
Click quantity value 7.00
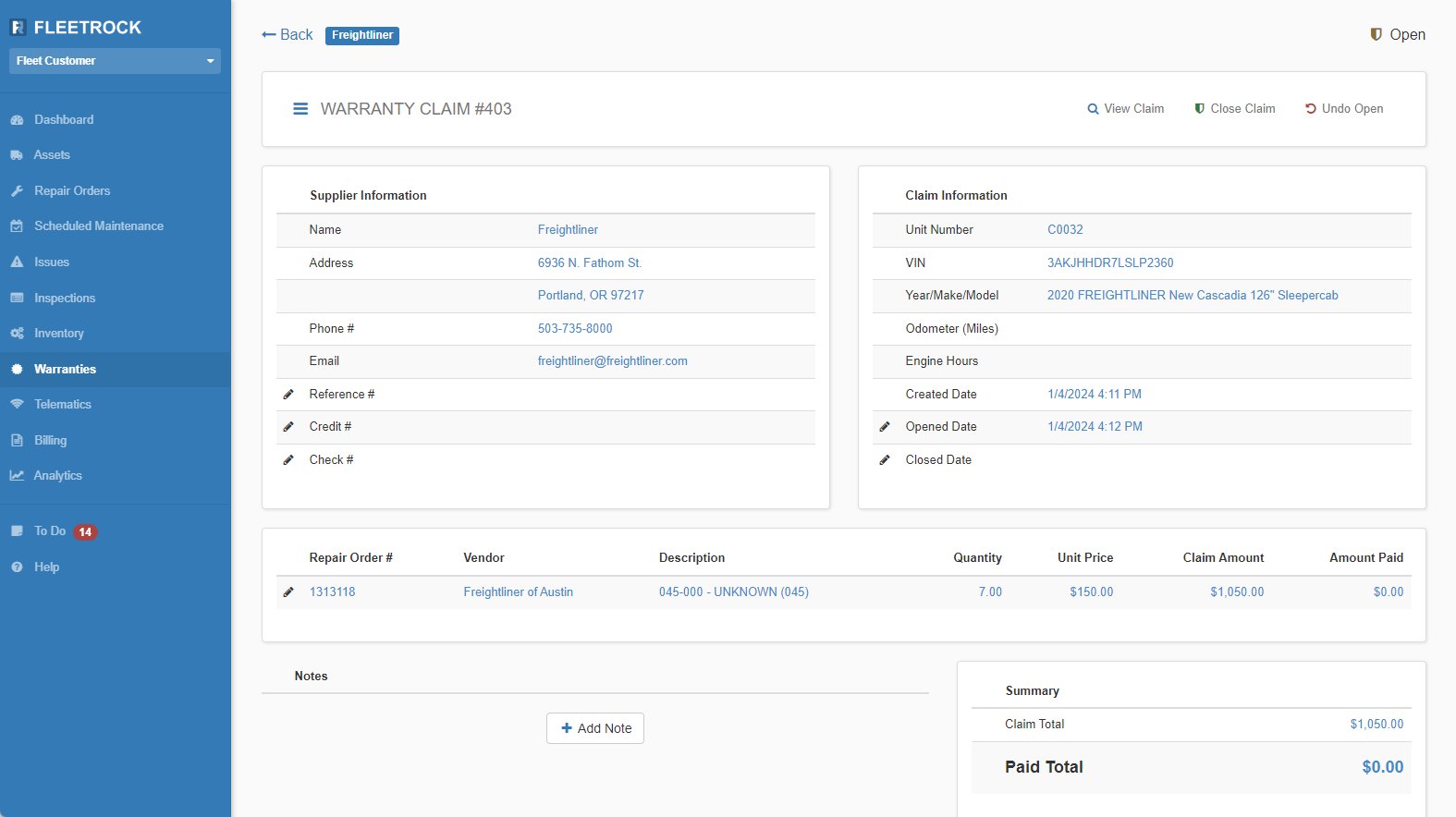(x=990, y=592)
